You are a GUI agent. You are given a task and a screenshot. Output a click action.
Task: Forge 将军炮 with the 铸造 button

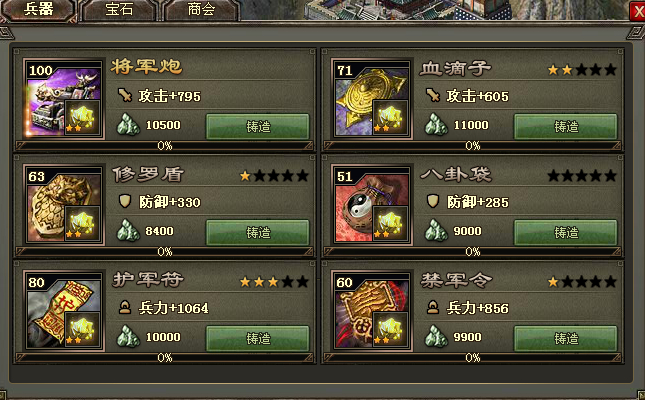click(258, 126)
